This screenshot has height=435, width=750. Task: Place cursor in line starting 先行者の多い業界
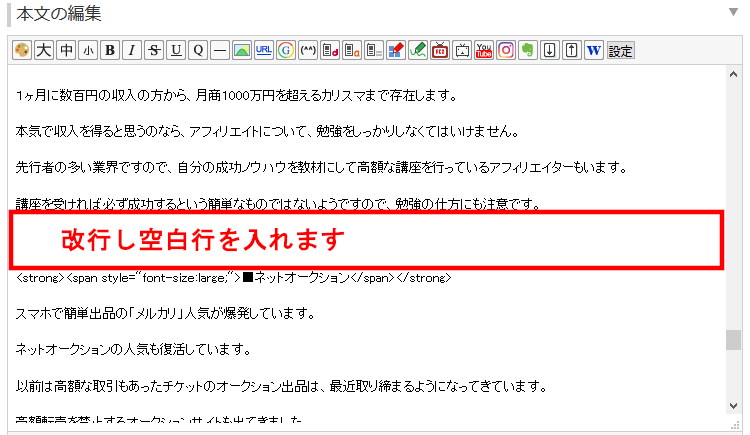(x=321, y=167)
